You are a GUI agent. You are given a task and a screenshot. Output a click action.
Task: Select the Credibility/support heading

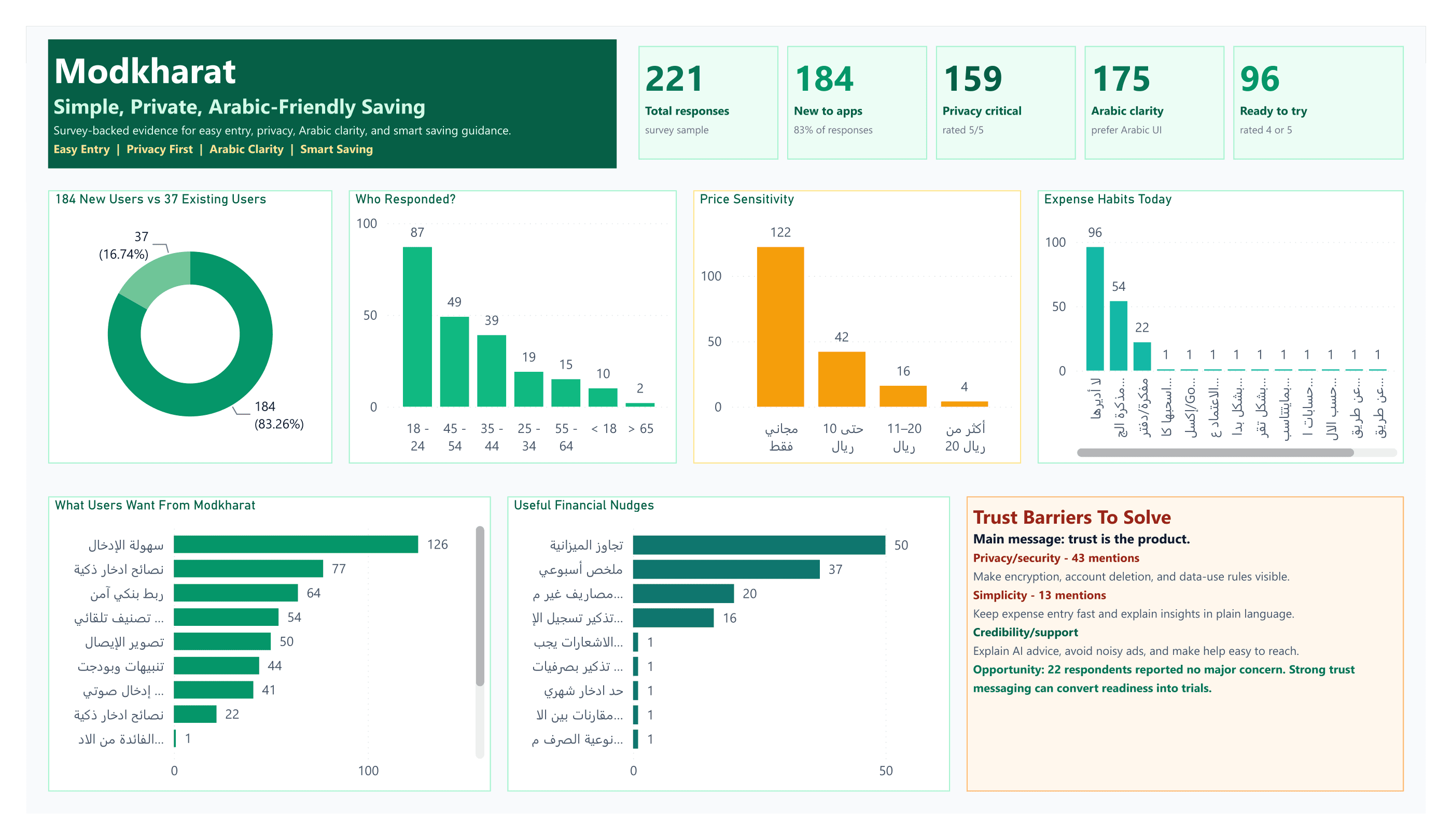(1025, 632)
